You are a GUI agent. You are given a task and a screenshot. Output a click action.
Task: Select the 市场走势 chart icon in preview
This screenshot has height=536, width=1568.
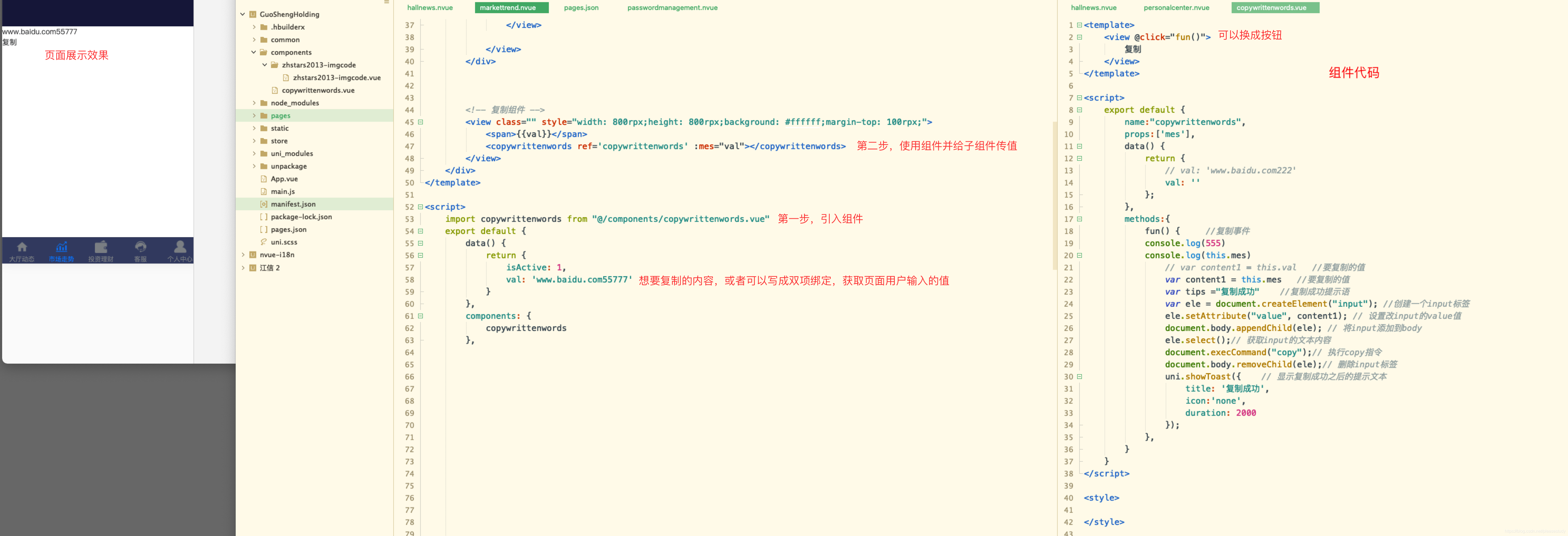tap(61, 247)
